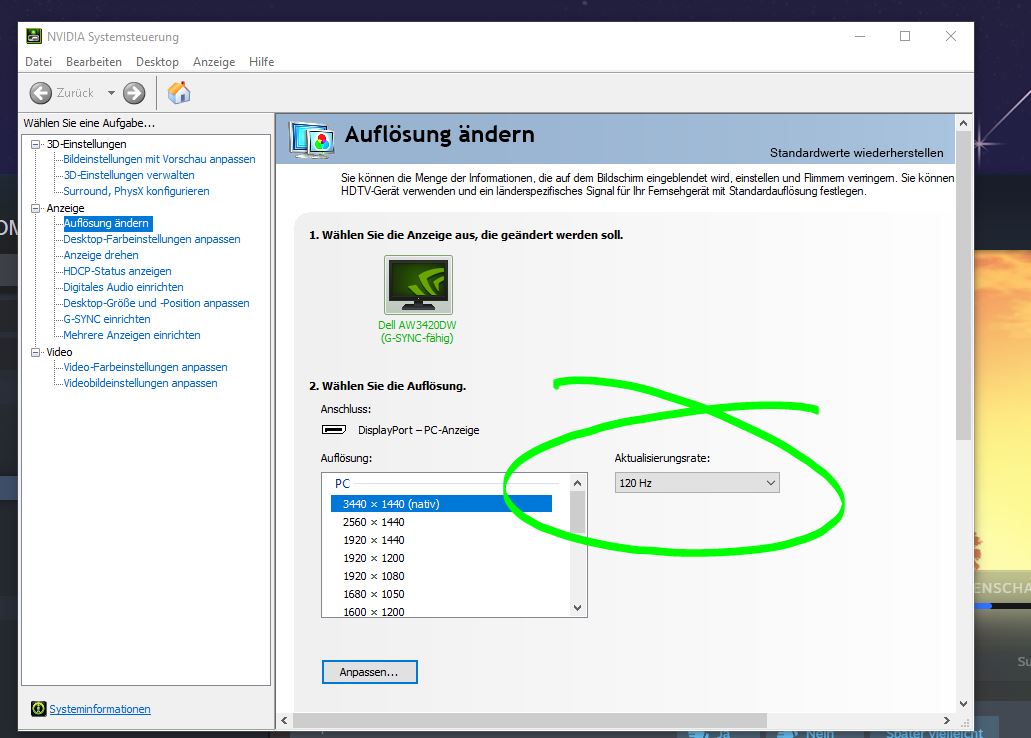Click the Systeminformationen icon
Image resolution: width=1031 pixels, height=738 pixels.
pyautogui.click(x=38, y=708)
